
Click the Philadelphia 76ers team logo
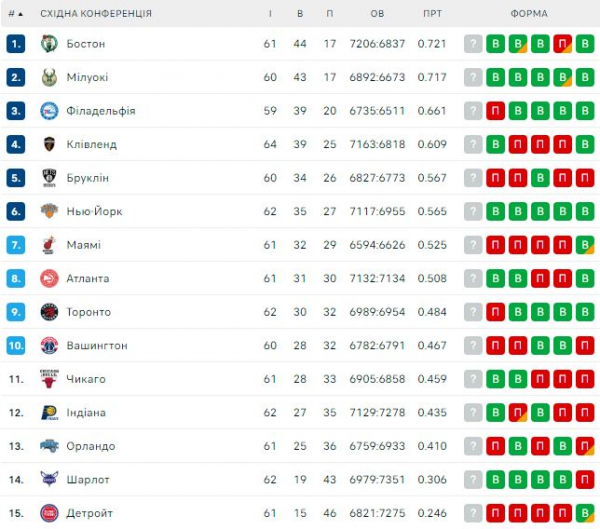click(49, 111)
